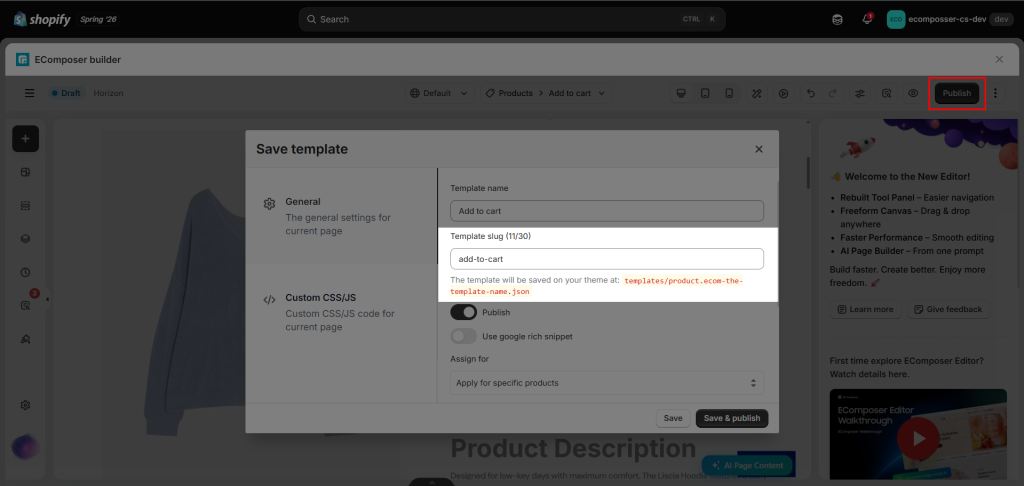This screenshot has width=1024, height=486.
Task: Open the sidebar search icon with badge
Action: click(25, 305)
